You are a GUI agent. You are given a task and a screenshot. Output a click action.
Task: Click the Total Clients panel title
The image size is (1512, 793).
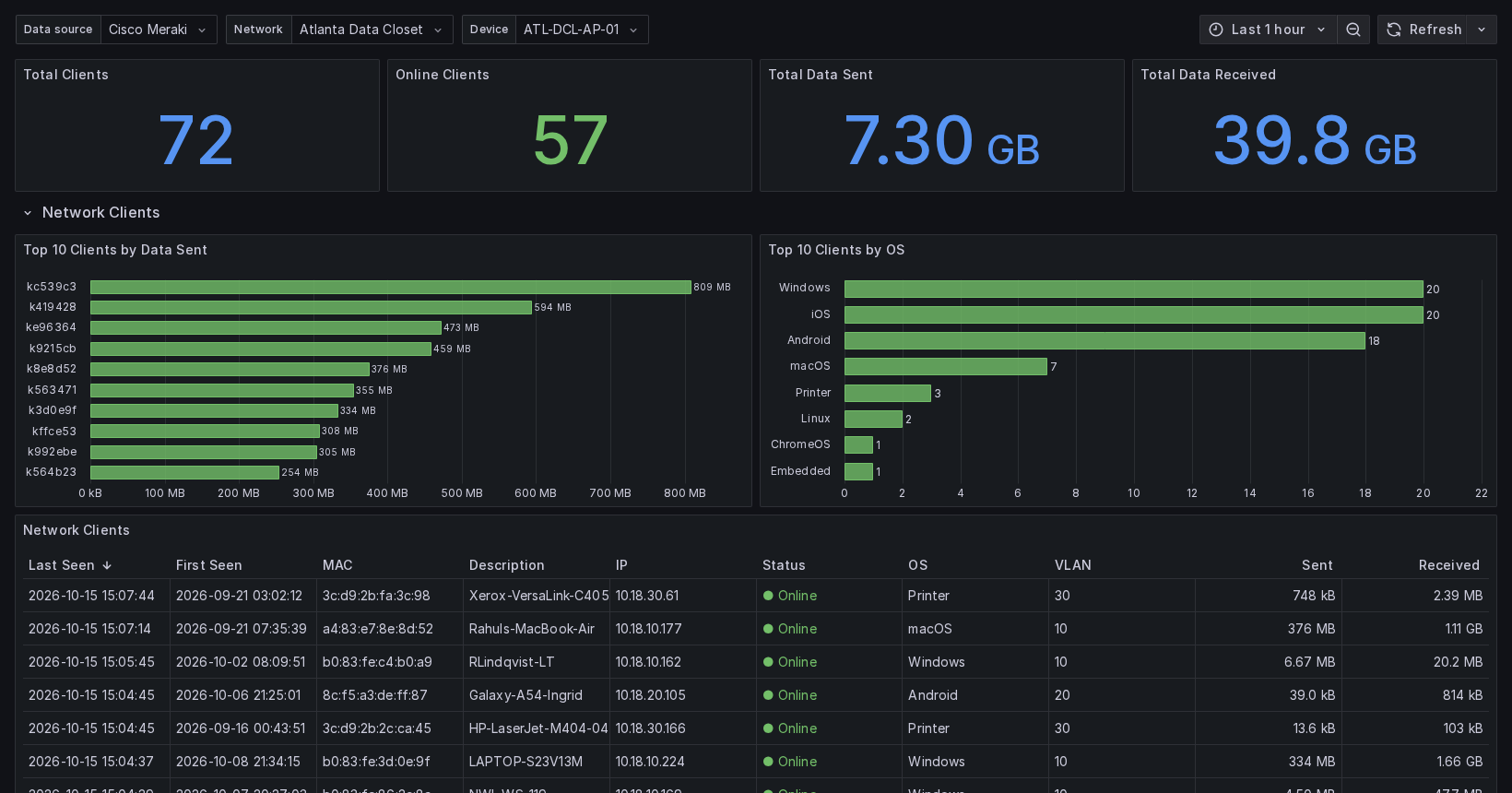65,75
